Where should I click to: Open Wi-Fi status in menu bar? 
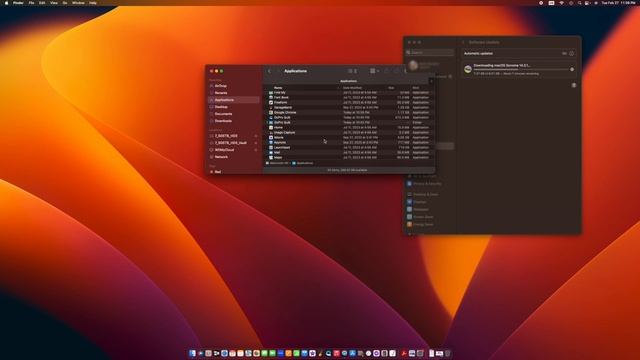(561, 3)
